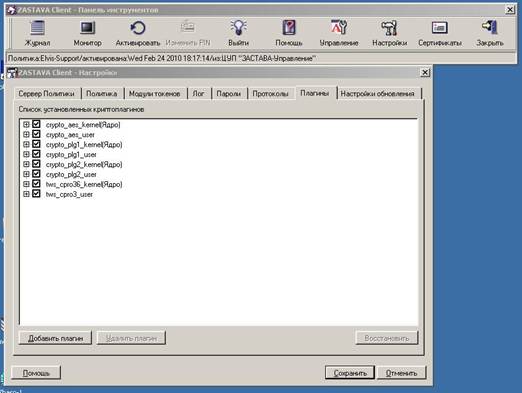Select the Плагины tab
Viewport: 522px width, 393px height.
[x=315, y=93]
